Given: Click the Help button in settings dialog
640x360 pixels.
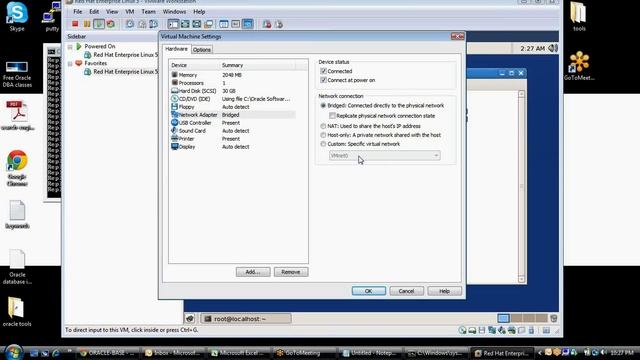Looking at the screenshot, I should point(444,291).
